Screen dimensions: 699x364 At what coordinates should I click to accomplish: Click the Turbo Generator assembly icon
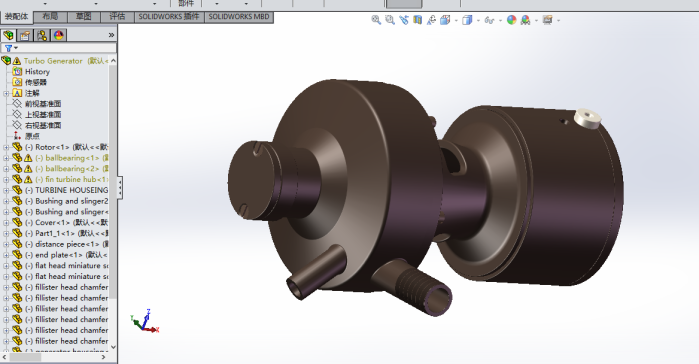click(x=6, y=60)
